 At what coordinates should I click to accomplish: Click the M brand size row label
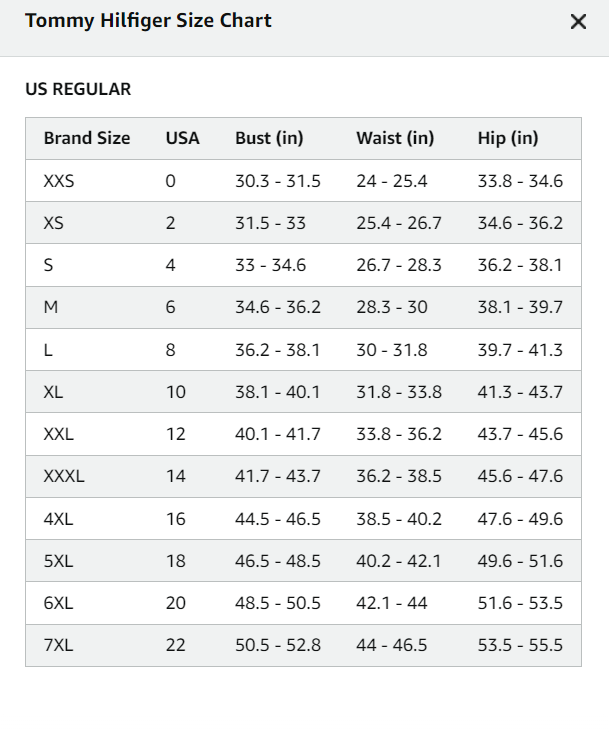[51, 307]
